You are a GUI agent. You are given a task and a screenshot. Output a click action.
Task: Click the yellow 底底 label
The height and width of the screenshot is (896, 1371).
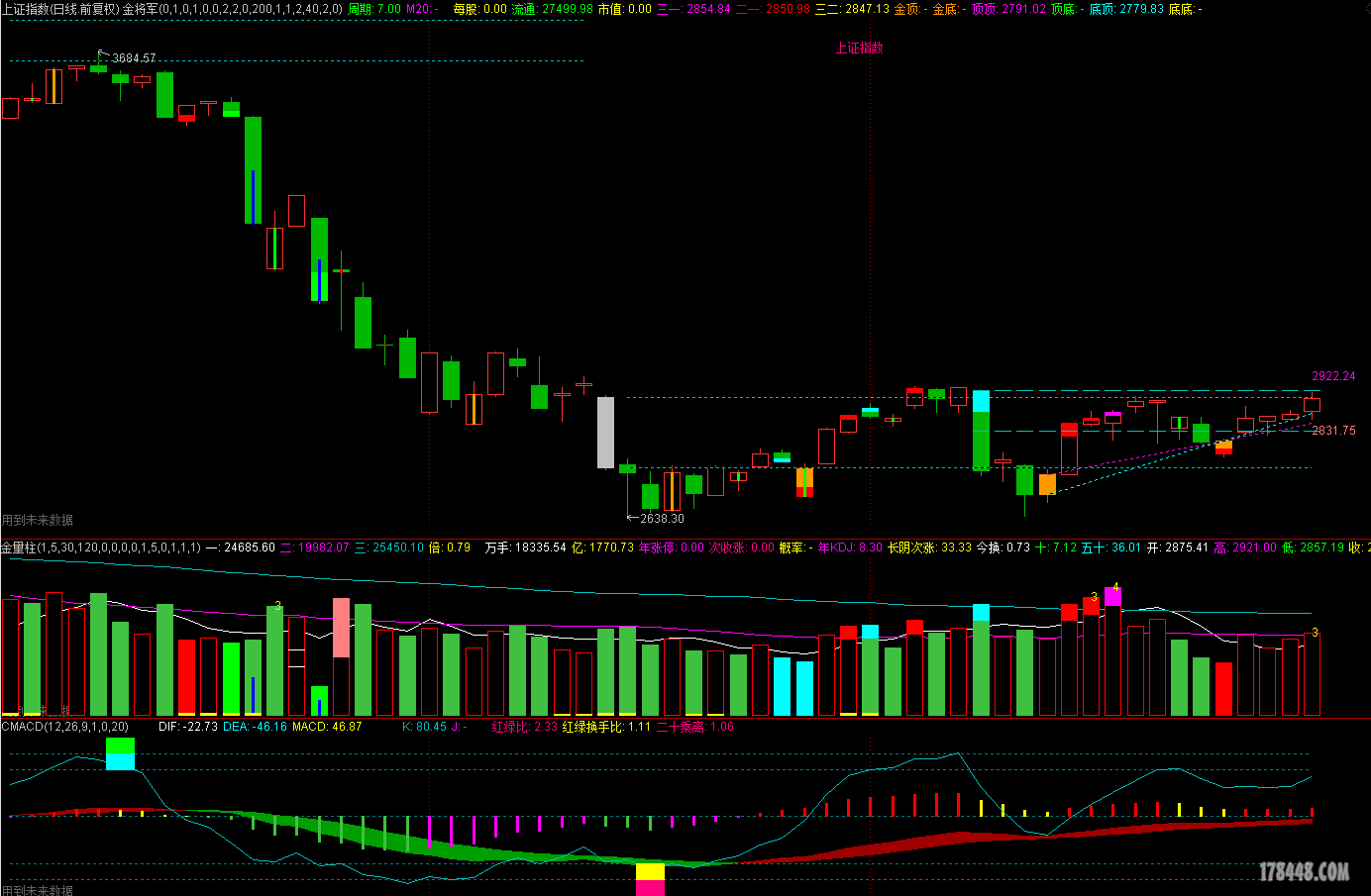pos(1185,9)
